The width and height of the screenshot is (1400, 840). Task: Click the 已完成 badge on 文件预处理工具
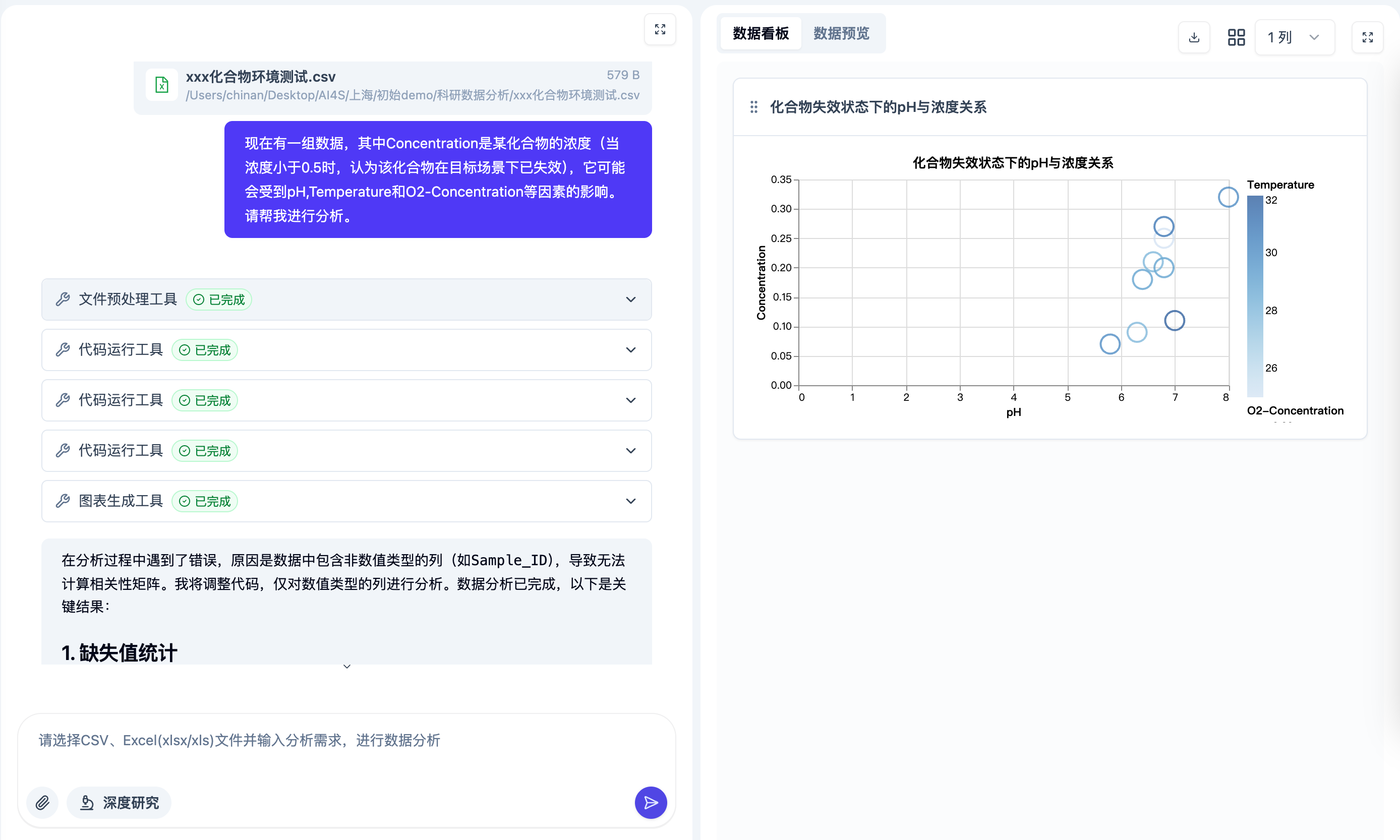click(x=218, y=299)
